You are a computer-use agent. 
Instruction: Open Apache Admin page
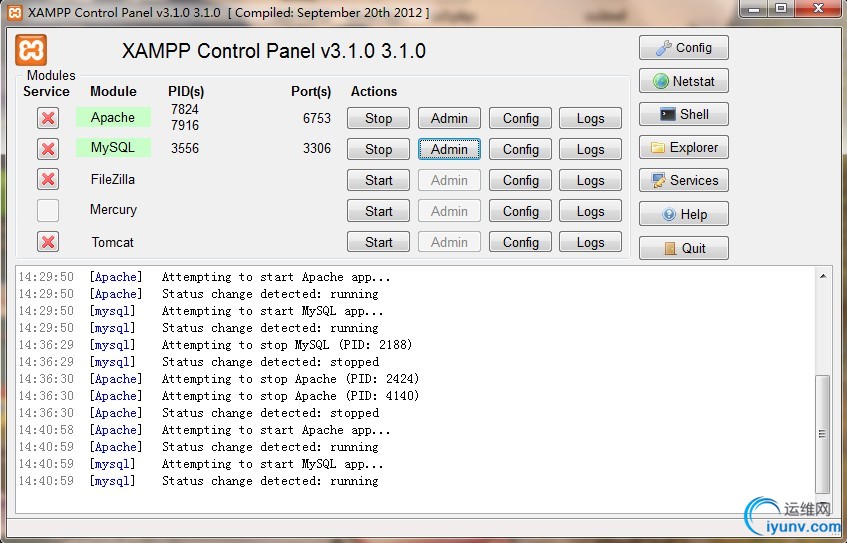[449, 118]
